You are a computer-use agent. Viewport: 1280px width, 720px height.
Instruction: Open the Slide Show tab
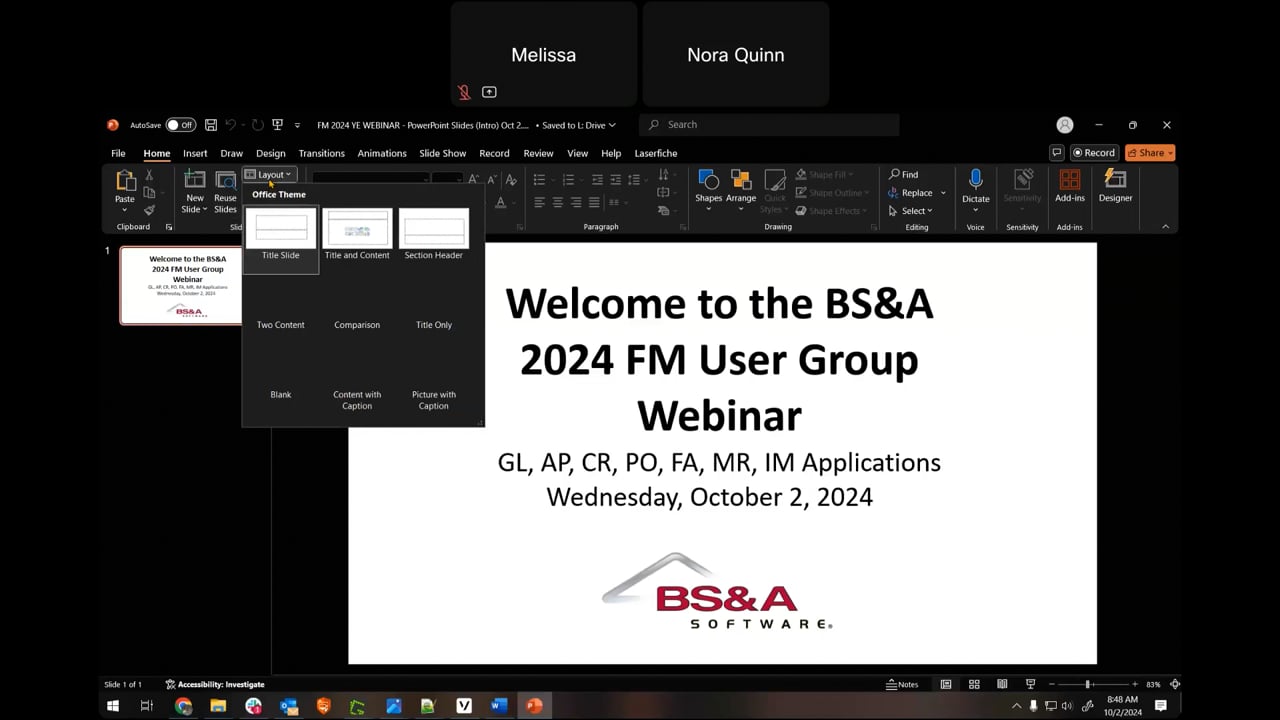(443, 153)
